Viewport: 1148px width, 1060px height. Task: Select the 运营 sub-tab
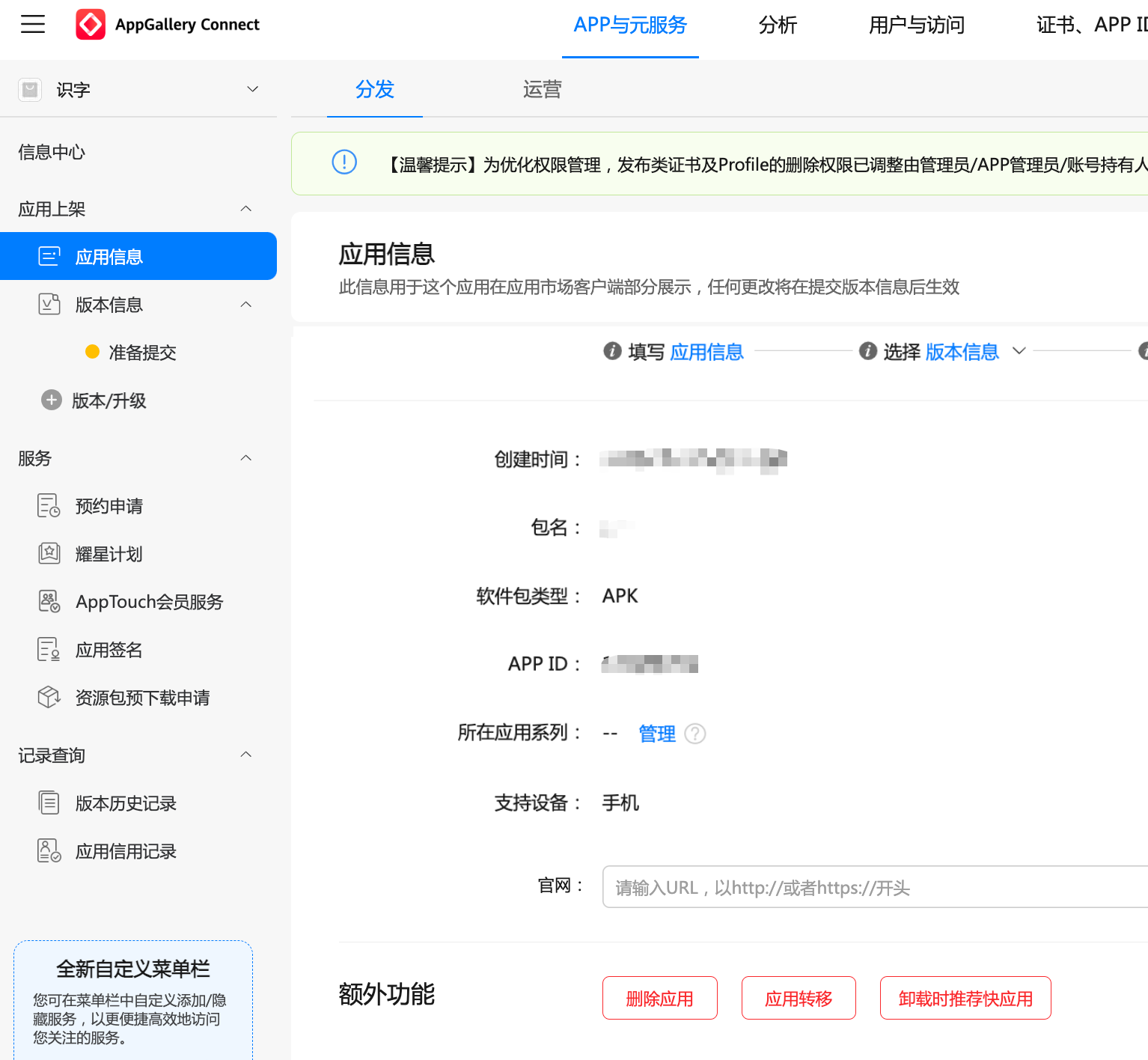(543, 89)
